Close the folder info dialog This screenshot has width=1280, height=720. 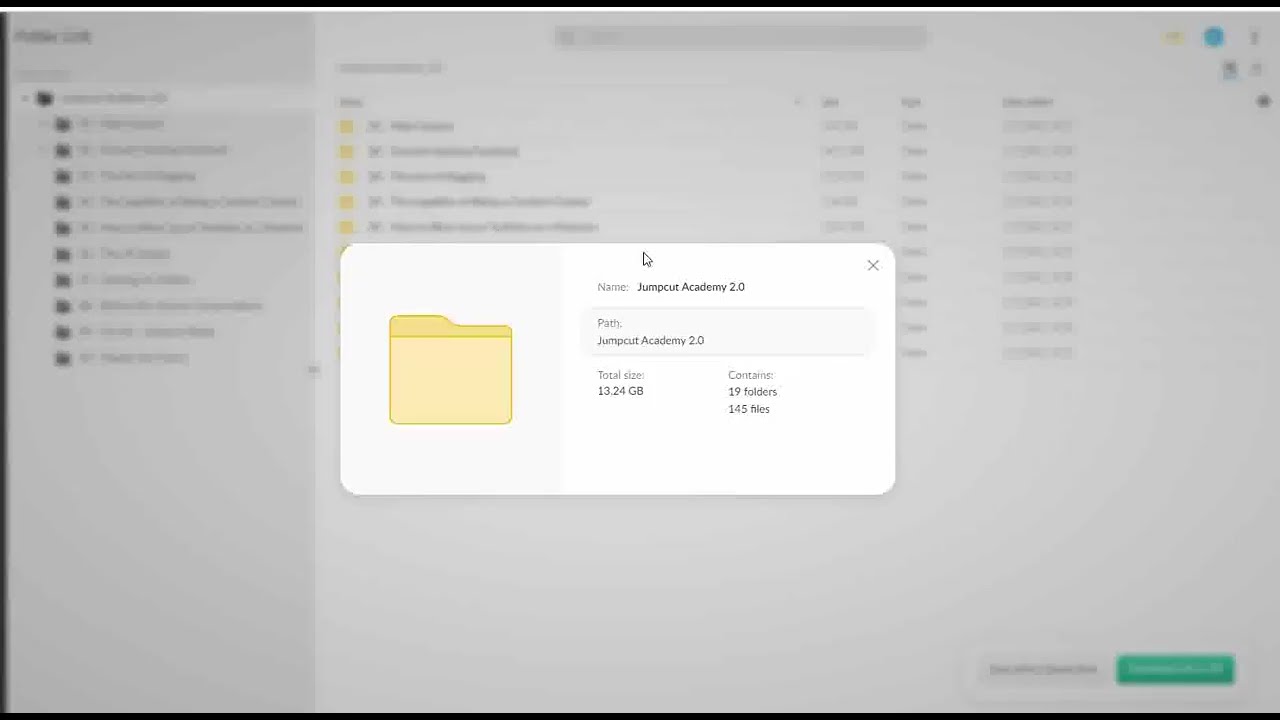873,265
